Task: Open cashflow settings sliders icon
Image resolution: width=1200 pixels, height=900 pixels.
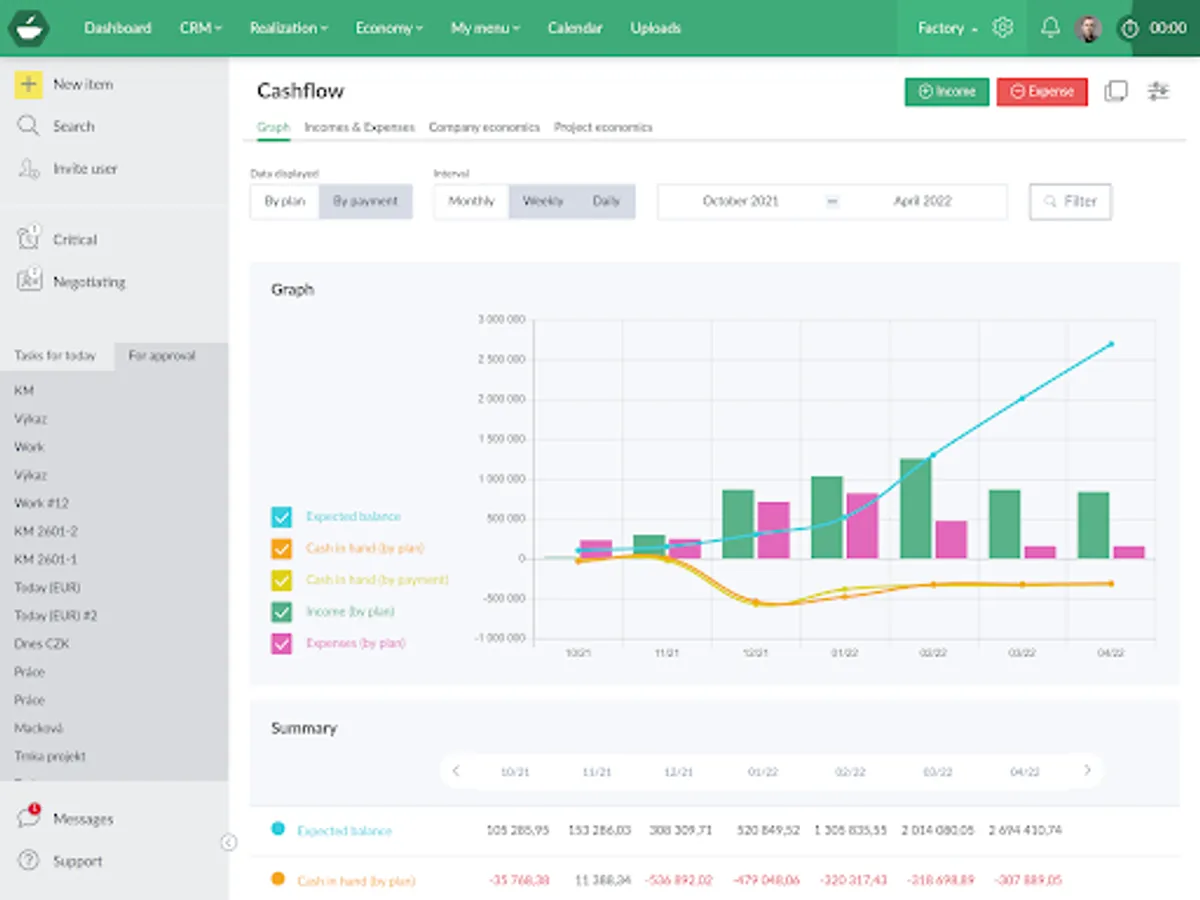Action: (x=1158, y=91)
